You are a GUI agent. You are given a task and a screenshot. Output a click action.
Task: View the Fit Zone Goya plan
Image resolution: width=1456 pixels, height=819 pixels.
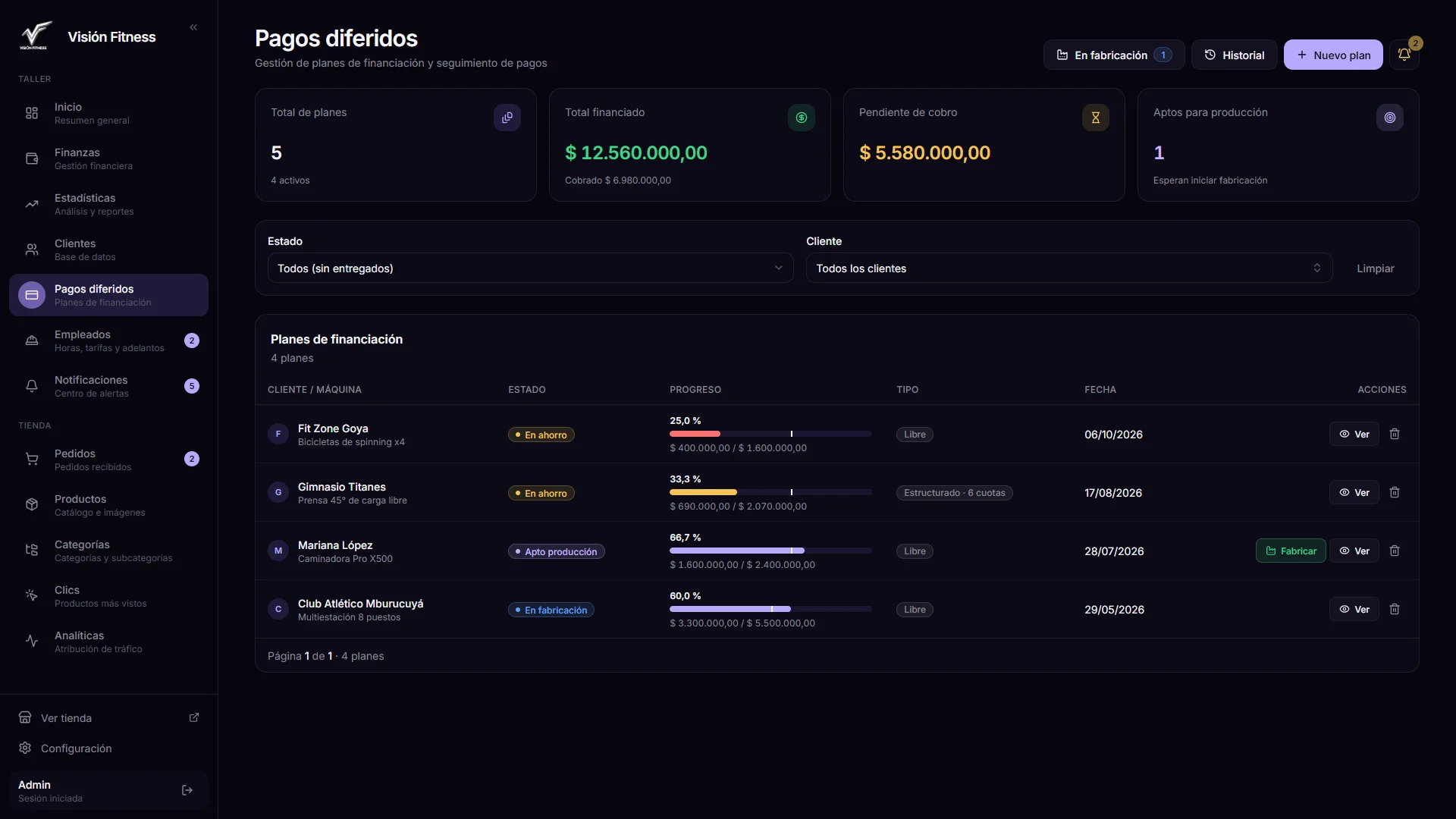[x=1354, y=434]
